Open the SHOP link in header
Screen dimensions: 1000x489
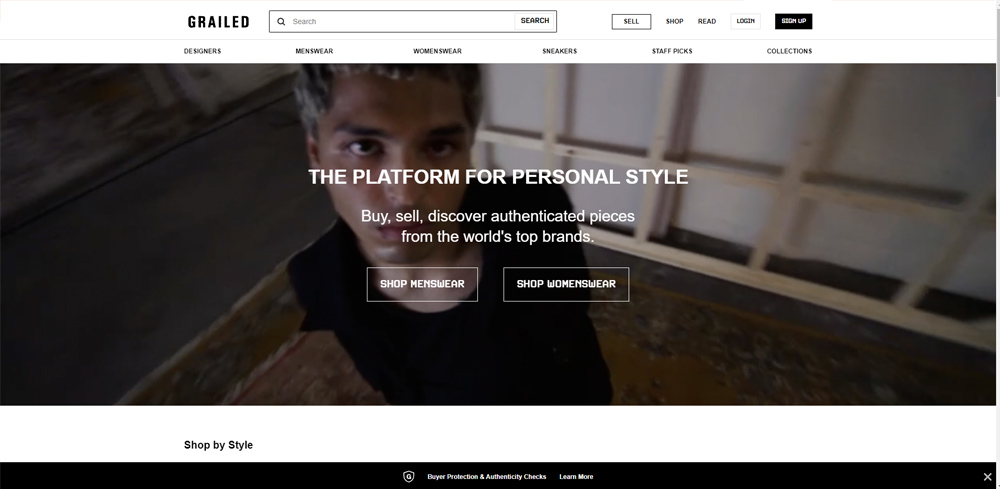point(674,22)
